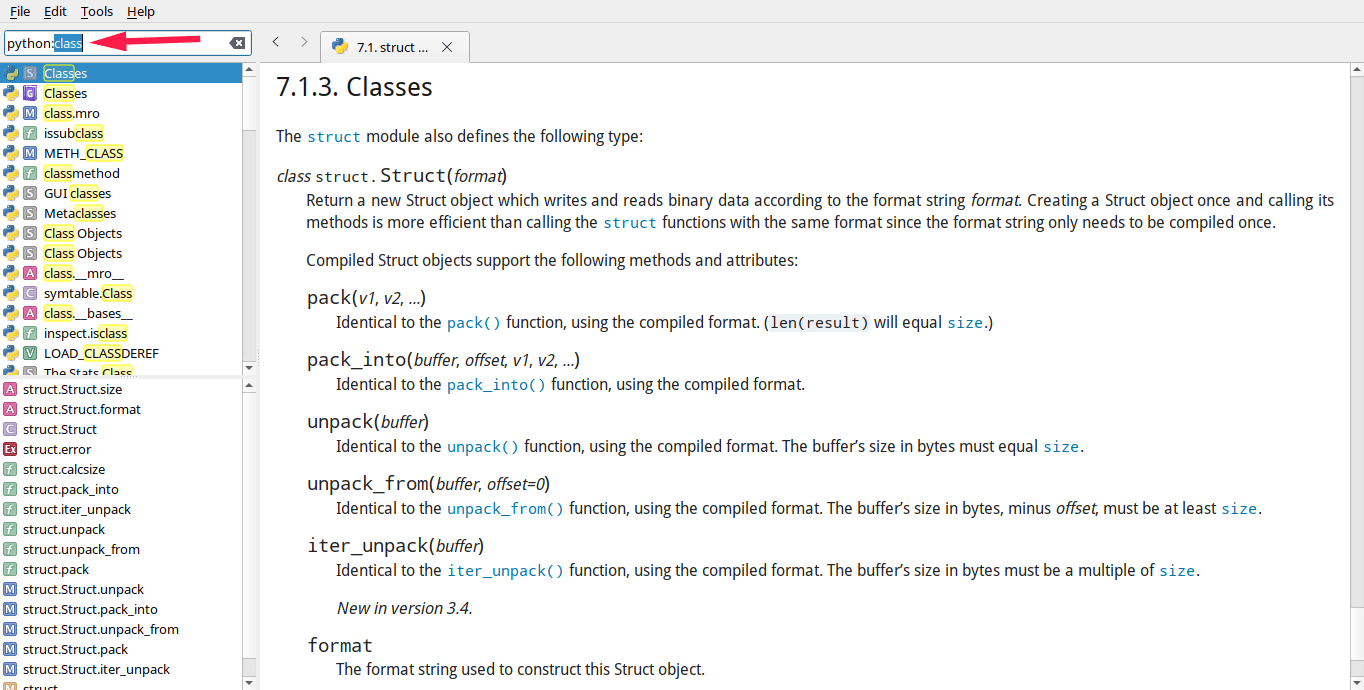This screenshot has height=690, width=1364.
Task: Click the exception icon beside struct.error
Action: (10, 449)
